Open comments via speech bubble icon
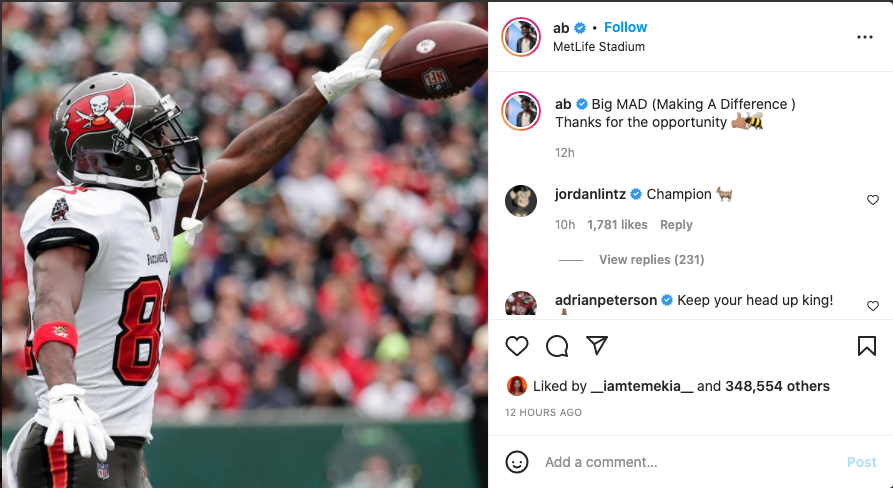893x488 pixels. pos(556,346)
